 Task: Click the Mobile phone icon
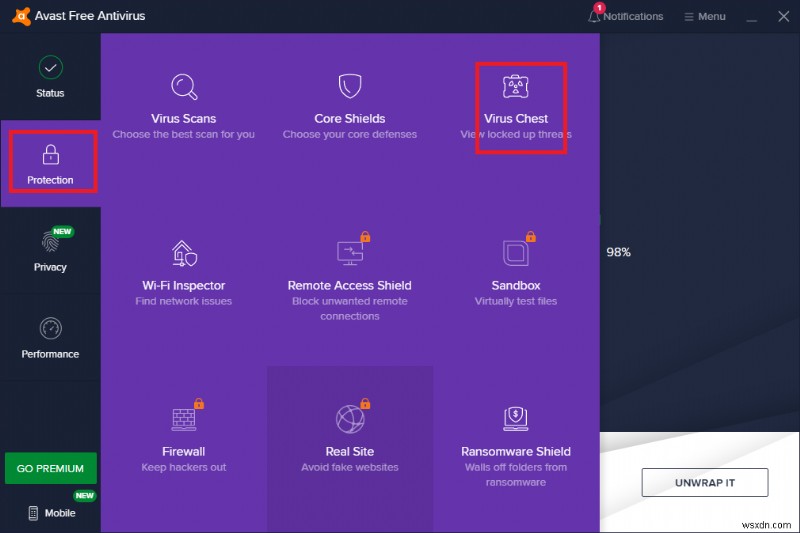[33, 513]
